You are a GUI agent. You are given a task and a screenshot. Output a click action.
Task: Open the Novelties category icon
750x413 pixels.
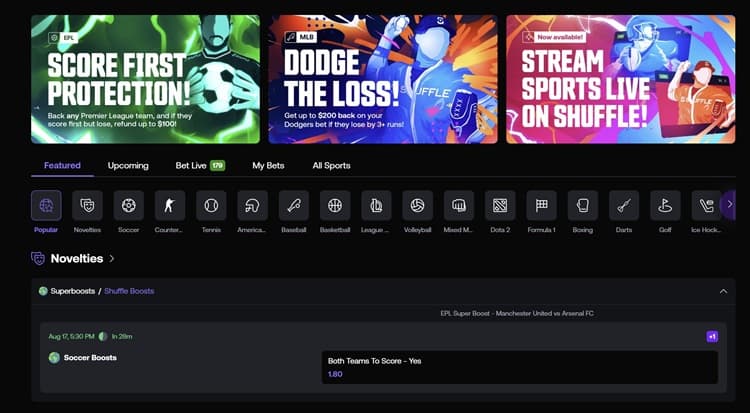[88, 205]
